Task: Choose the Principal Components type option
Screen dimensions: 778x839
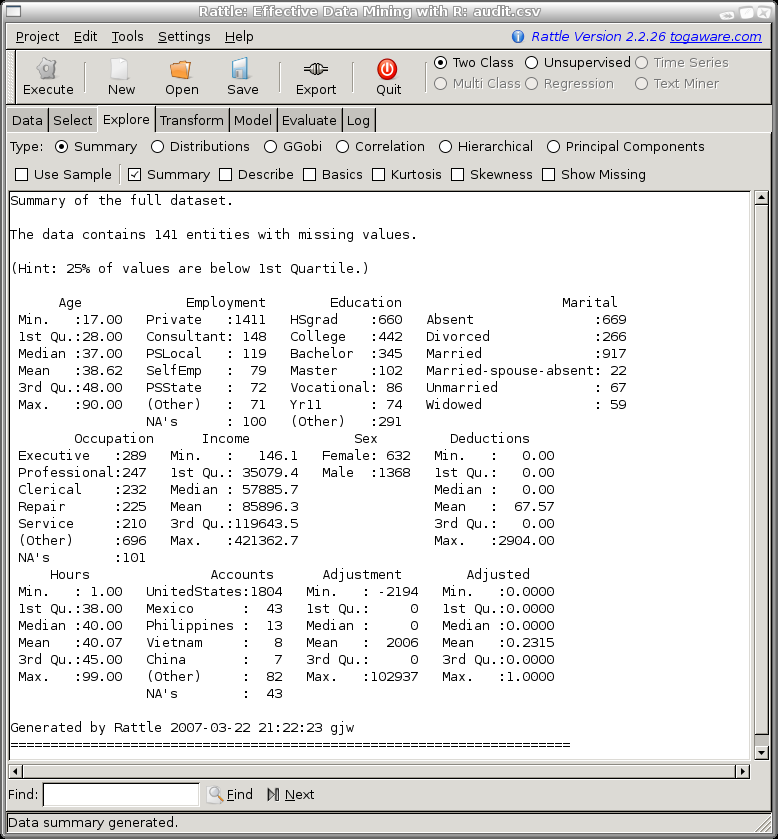Action: 553,147
